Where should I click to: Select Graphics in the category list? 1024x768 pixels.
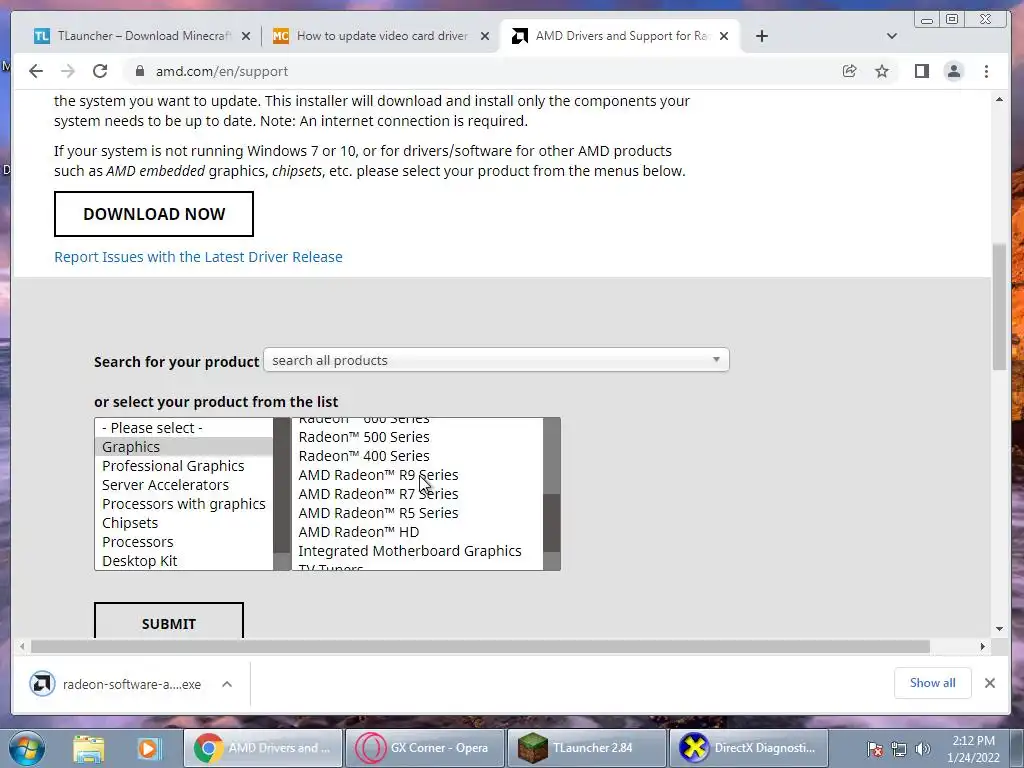coord(184,447)
